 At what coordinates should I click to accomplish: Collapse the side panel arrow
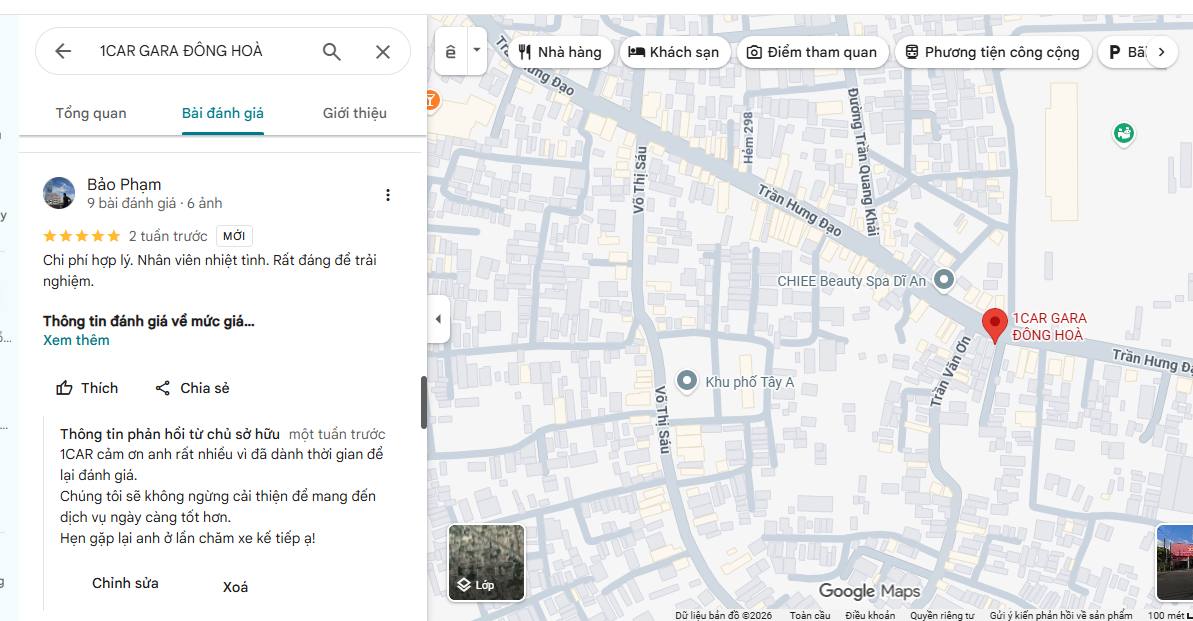coord(438,319)
